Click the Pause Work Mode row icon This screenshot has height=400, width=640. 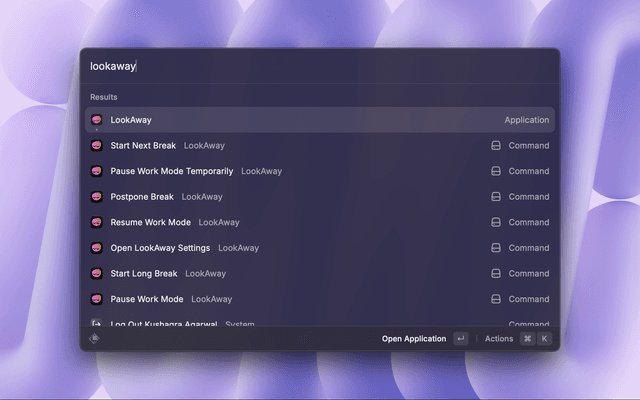click(x=97, y=299)
